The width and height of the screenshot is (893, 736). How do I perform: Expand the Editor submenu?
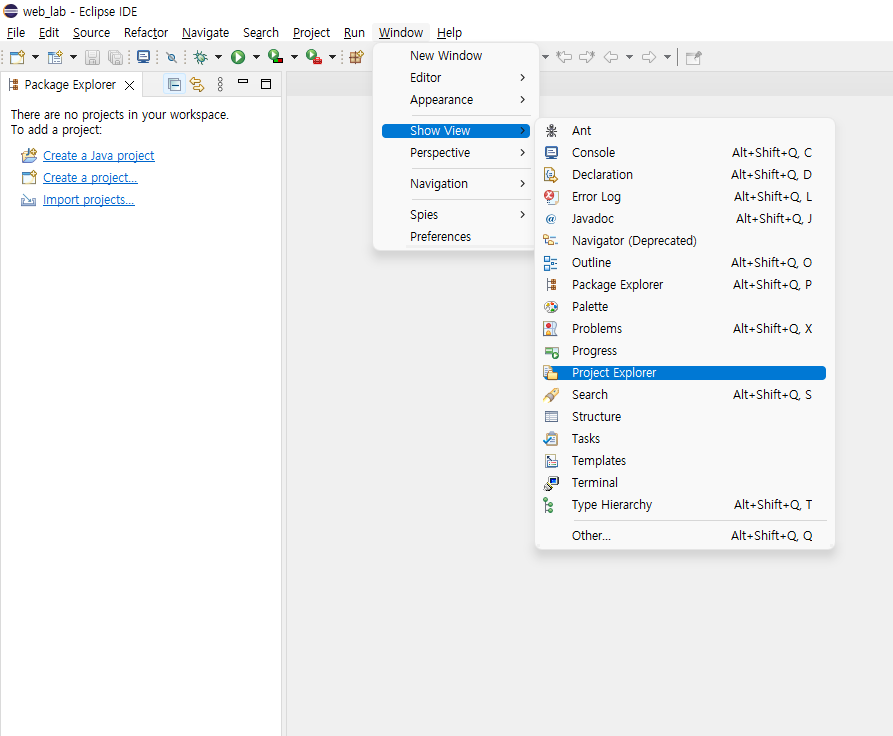click(456, 77)
